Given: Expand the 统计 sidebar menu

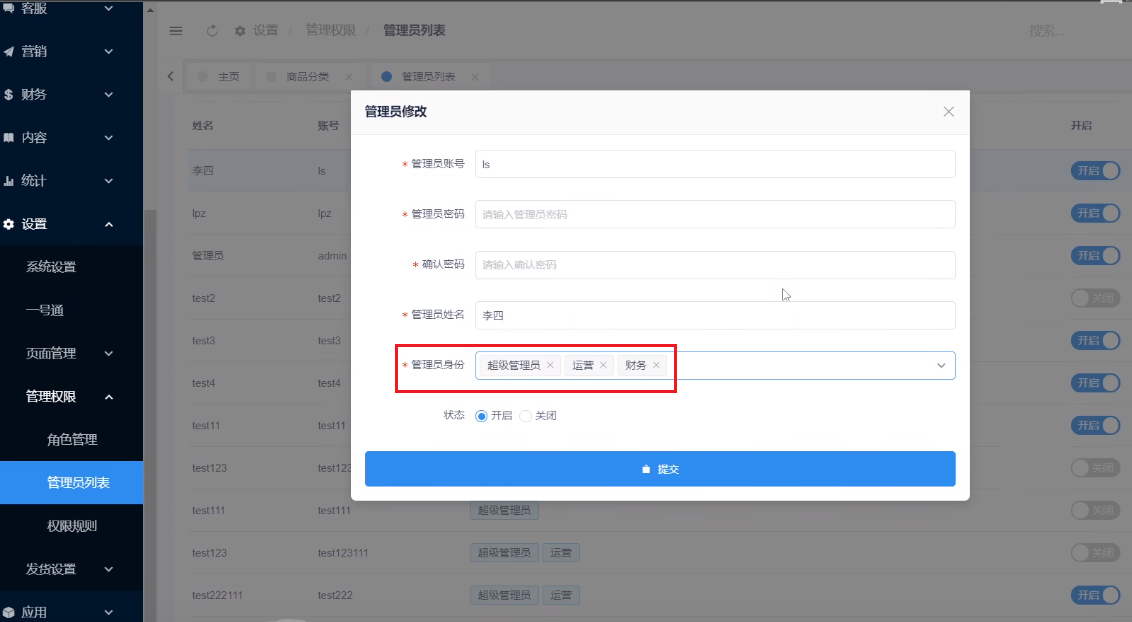Looking at the screenshot, I should [x=109, y=181].
